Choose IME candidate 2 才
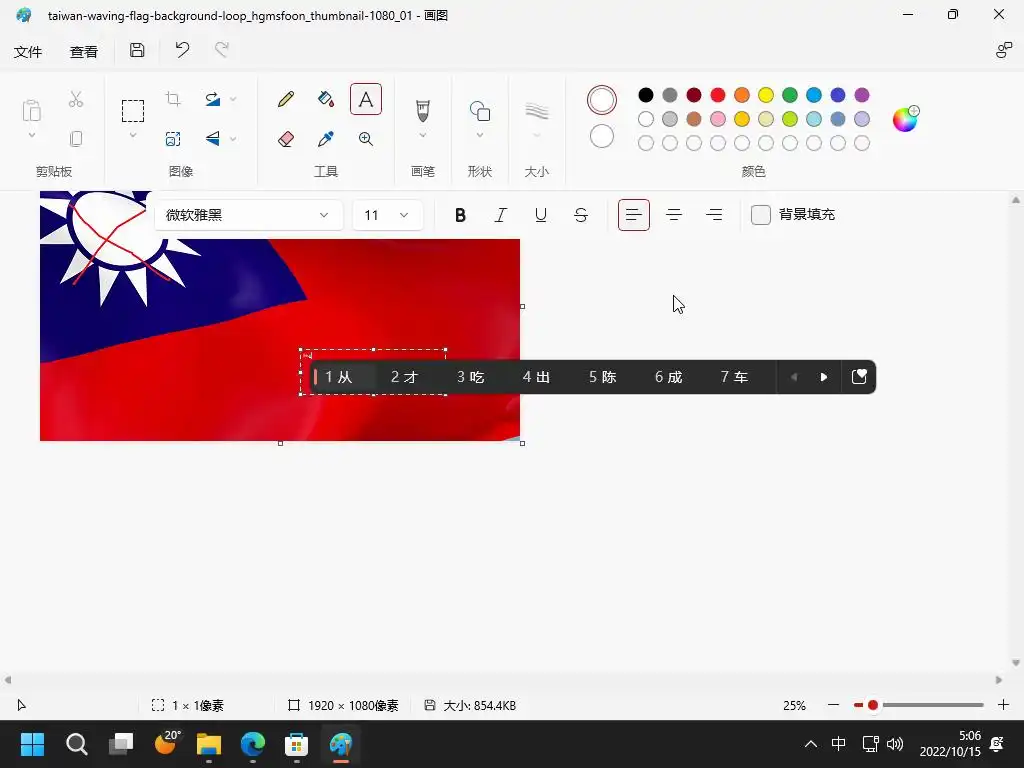 click(x=404, y=377)
